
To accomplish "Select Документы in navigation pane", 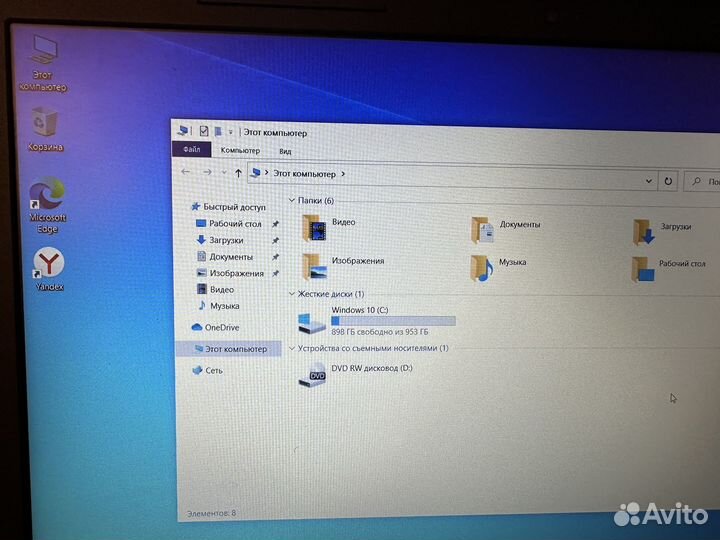I will click(x=225, y=257).
